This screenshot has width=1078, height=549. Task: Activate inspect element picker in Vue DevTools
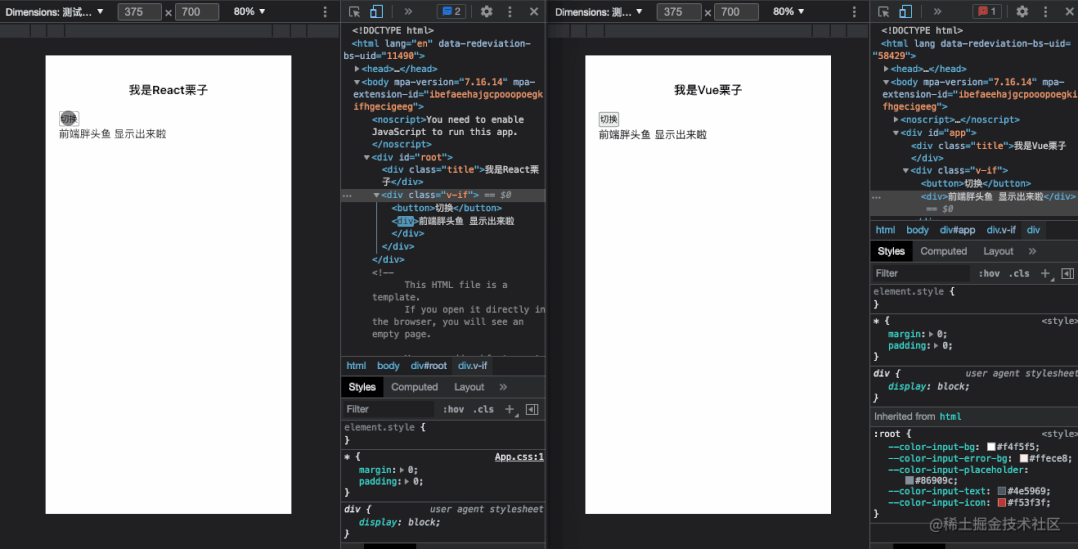(884, 12)
